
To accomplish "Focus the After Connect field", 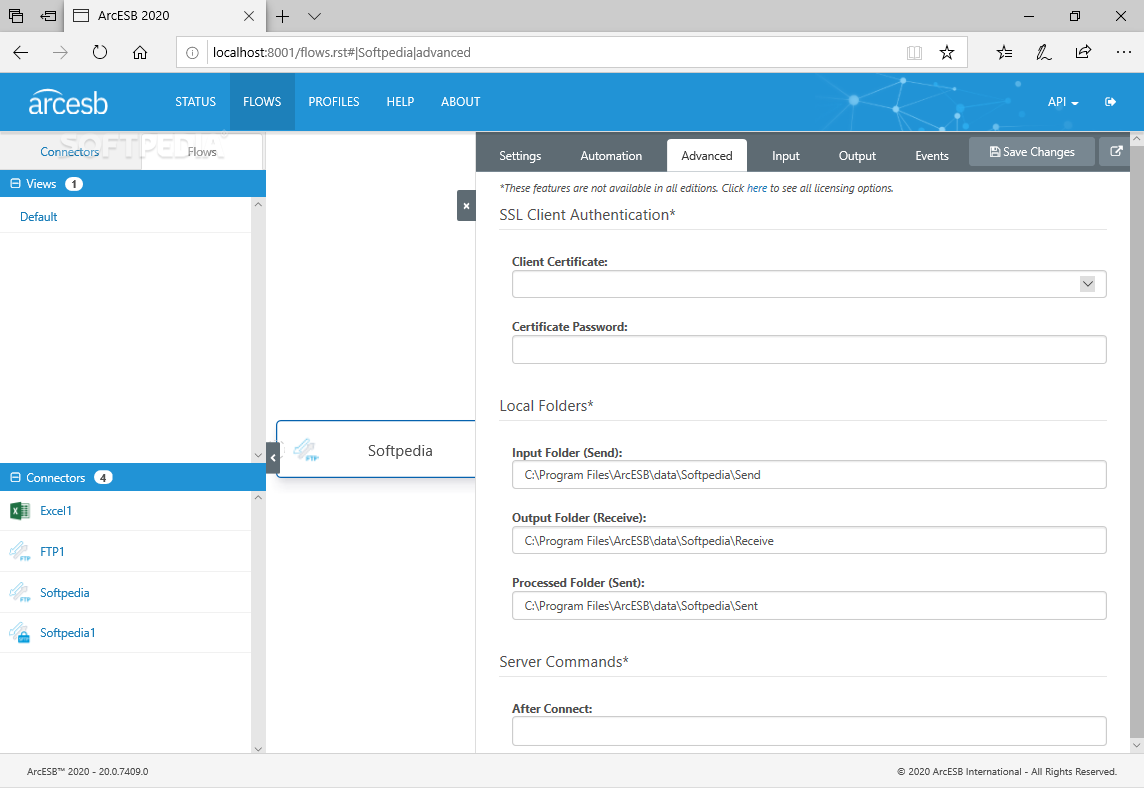I will [809, 731].
